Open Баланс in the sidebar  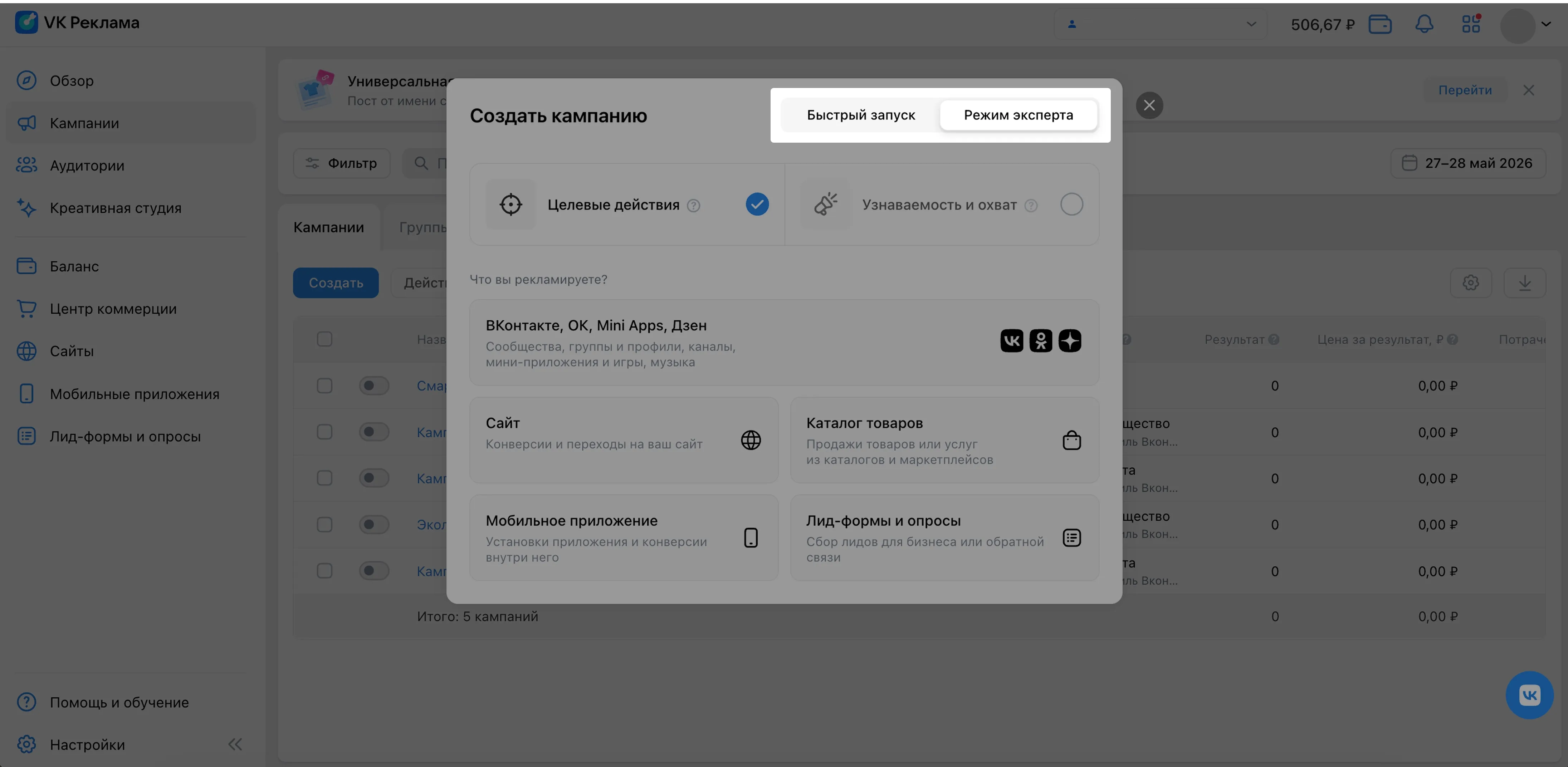point(131,266)
